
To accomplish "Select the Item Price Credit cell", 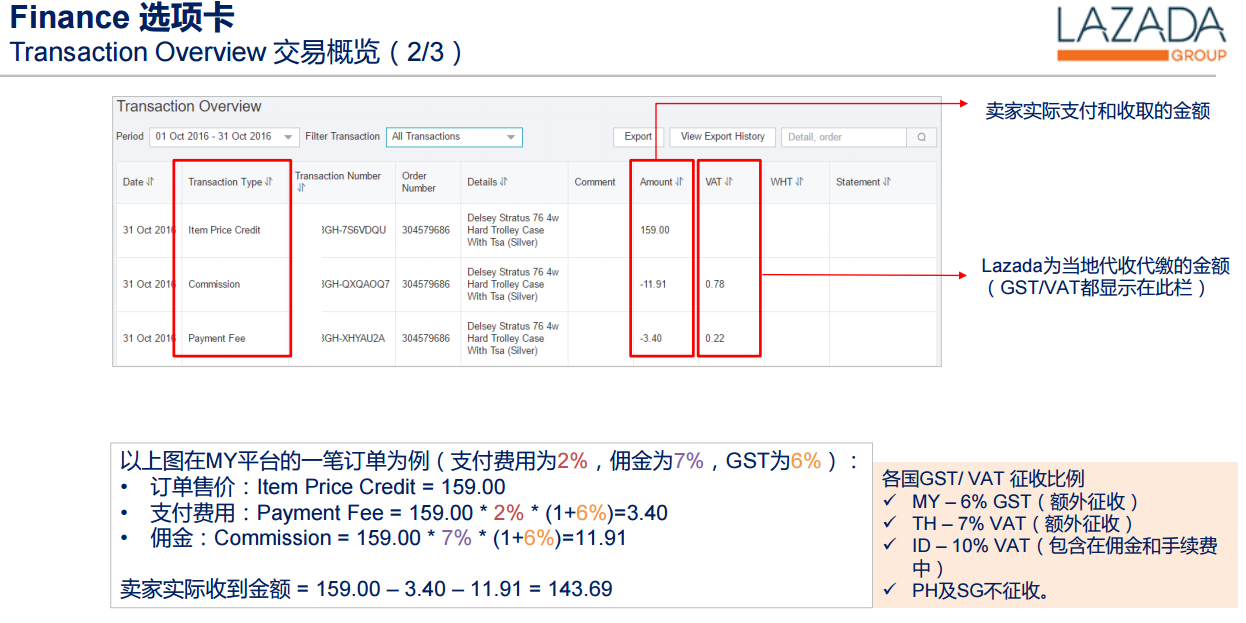I will (224, 230).
